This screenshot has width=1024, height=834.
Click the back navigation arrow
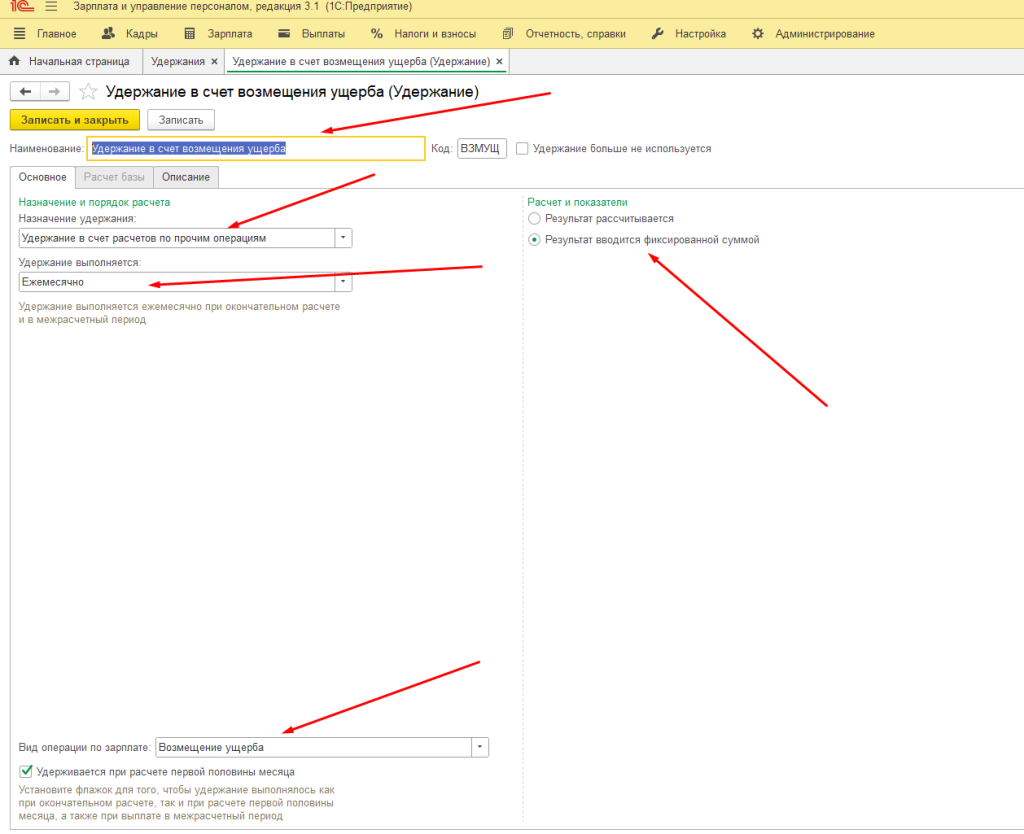25,91
